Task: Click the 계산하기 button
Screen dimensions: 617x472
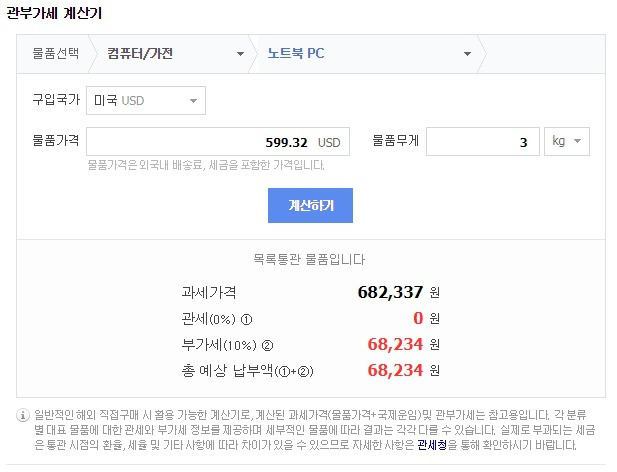Action: click(x=310, y=205)
